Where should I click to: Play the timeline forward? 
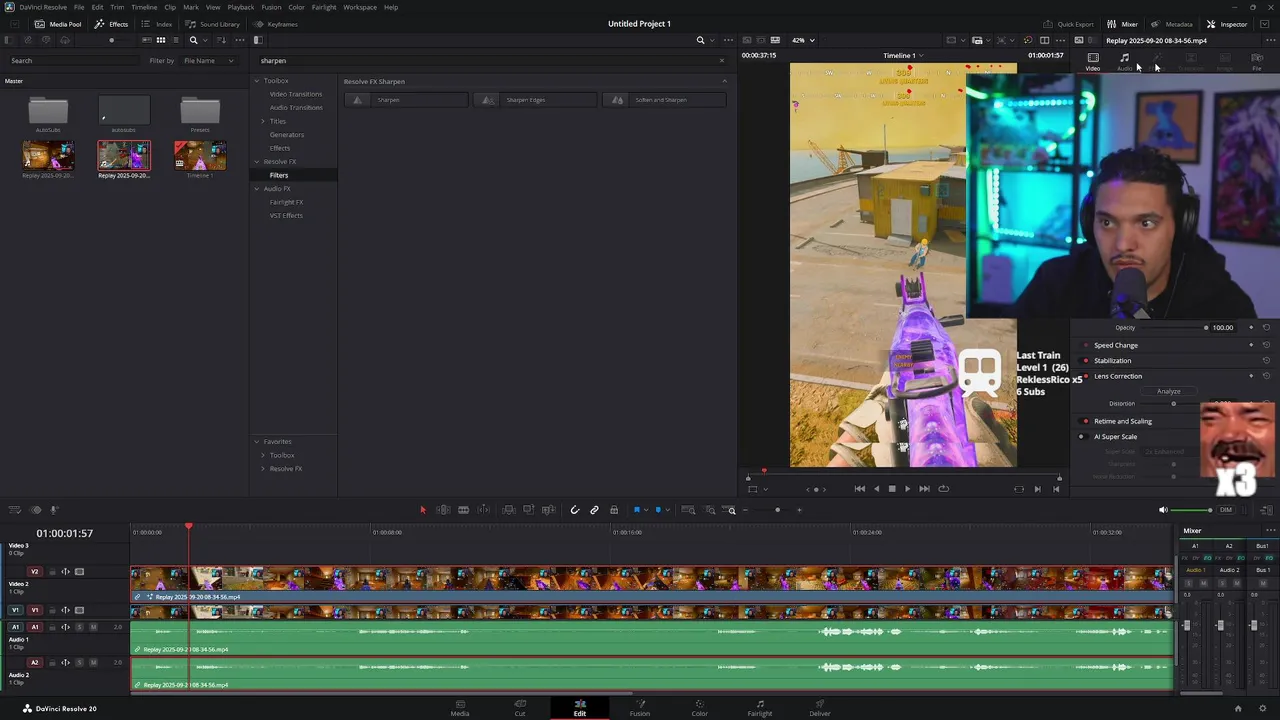pos(907,489)
